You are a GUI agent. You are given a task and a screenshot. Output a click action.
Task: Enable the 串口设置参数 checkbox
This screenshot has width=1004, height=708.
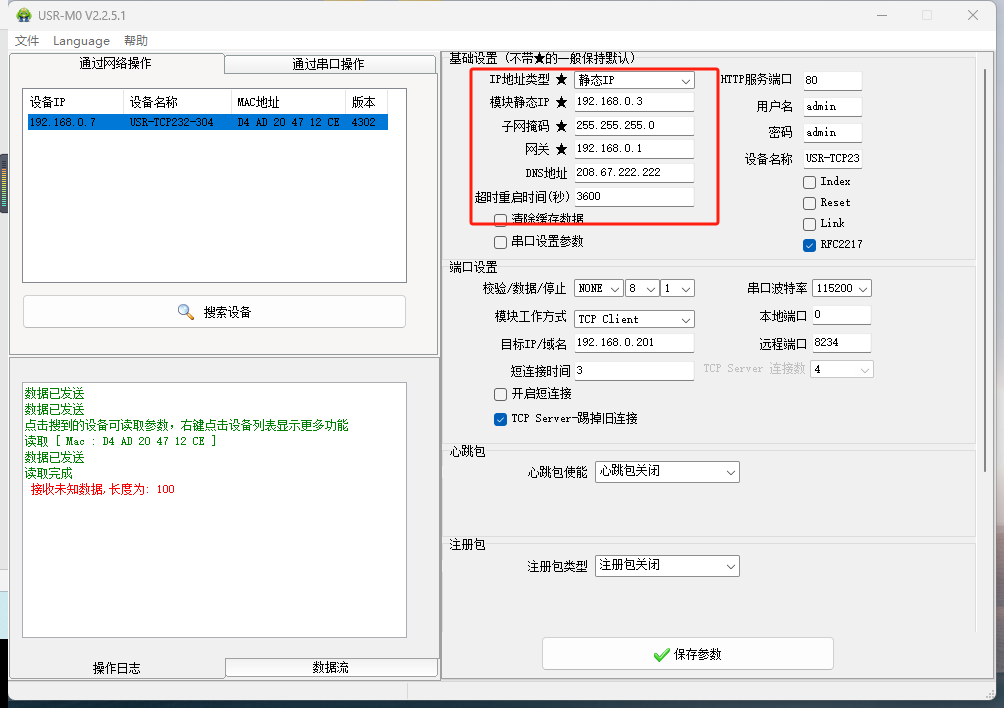pyautogui.click(x=500, y=242)
